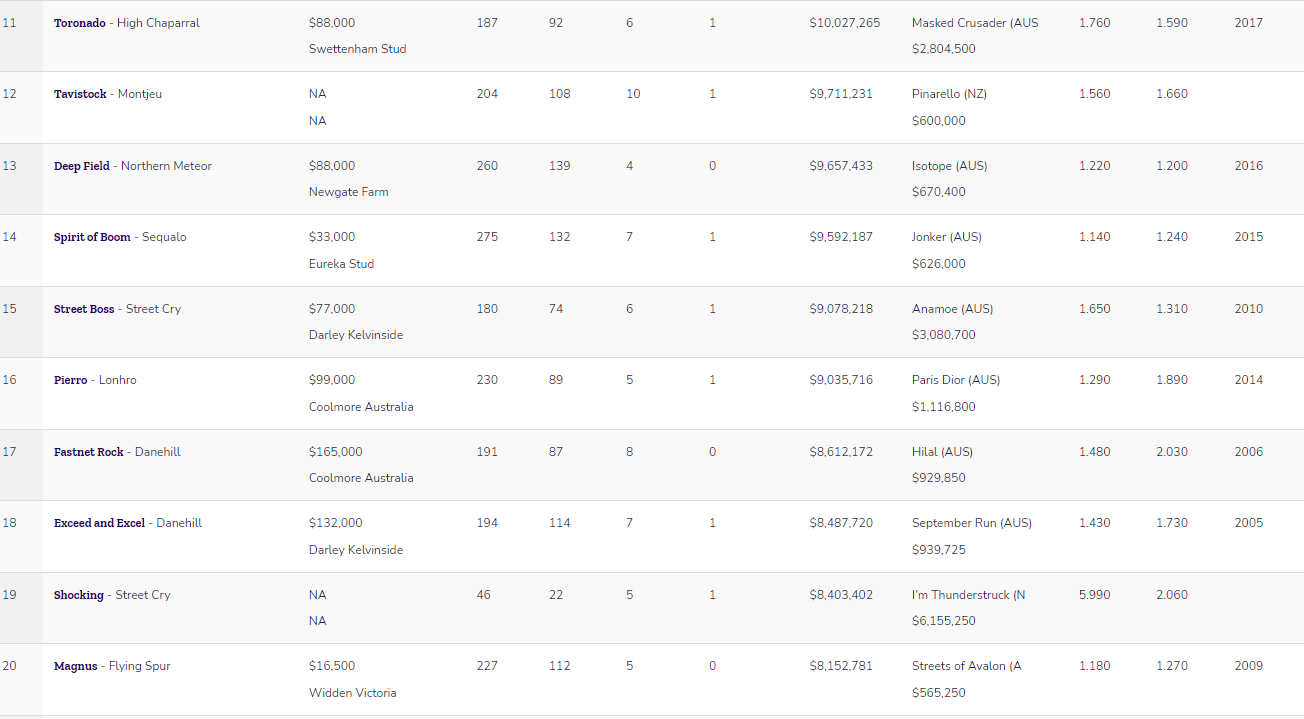Viewport: 1304px width, 719px height.
Task: Select the Exceed and Excel link
Action: click(99, 523)
